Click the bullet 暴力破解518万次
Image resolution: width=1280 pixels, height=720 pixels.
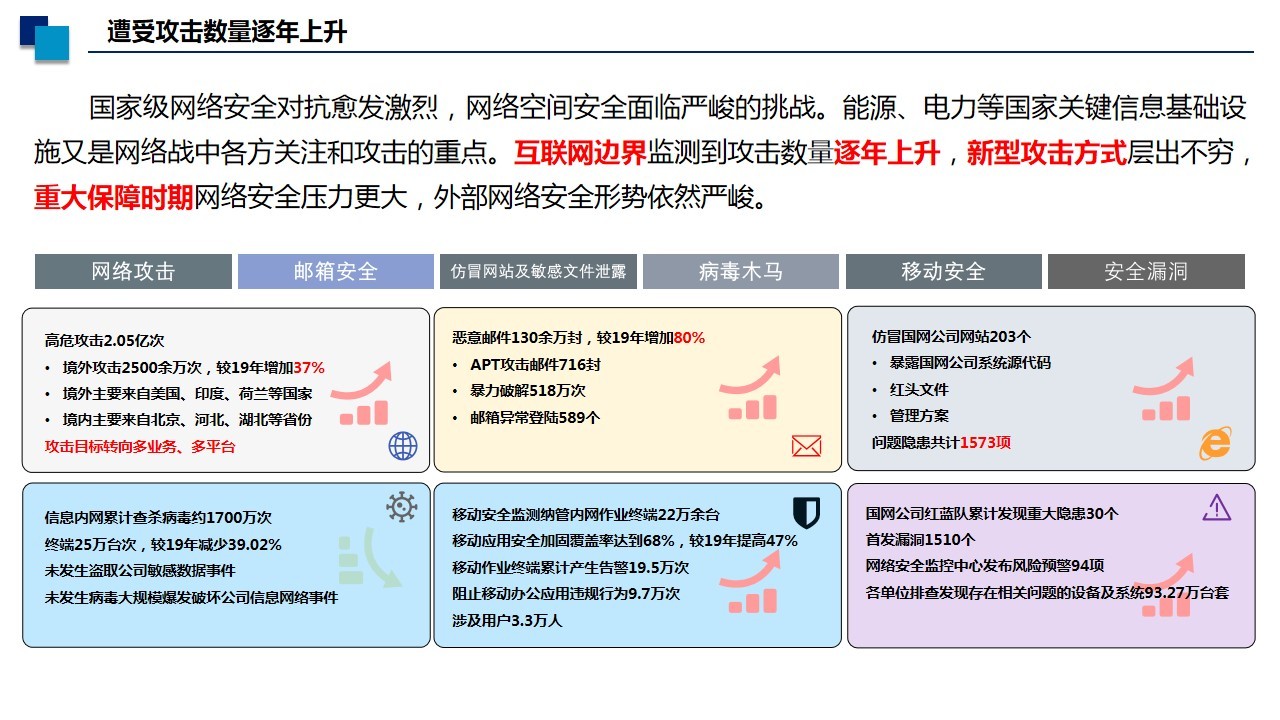point(520,391)
